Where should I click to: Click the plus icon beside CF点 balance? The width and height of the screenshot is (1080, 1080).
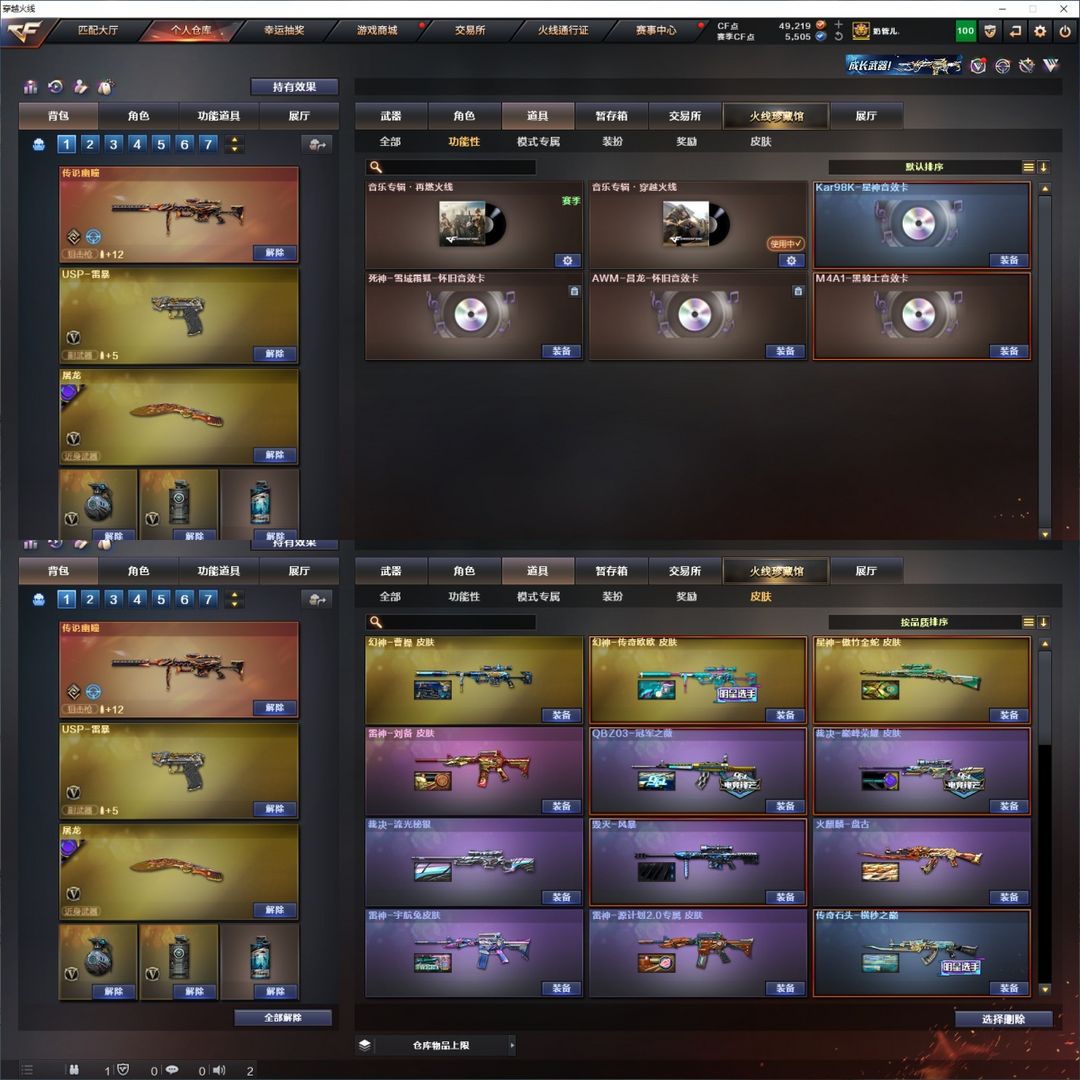coord(838,25)
